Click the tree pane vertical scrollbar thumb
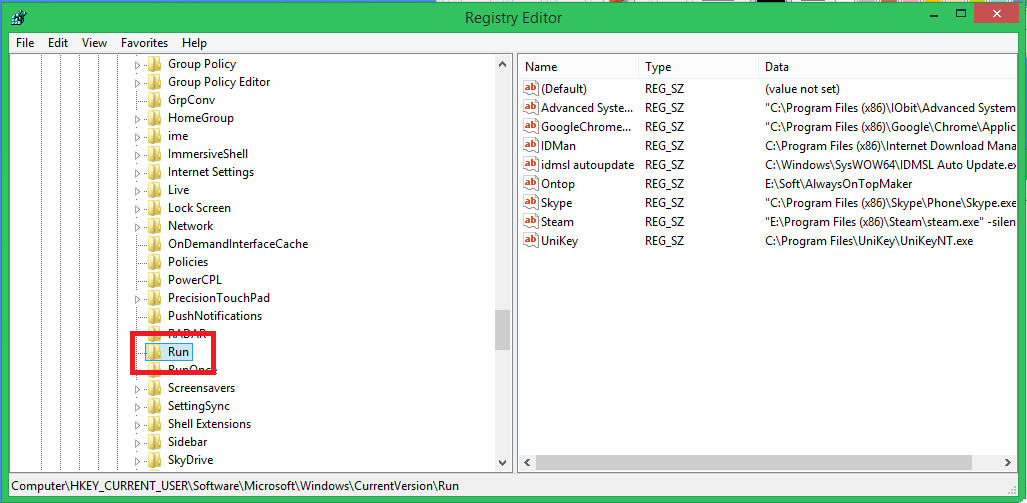This screenshot has width=1027, height=503. [502, 329]
